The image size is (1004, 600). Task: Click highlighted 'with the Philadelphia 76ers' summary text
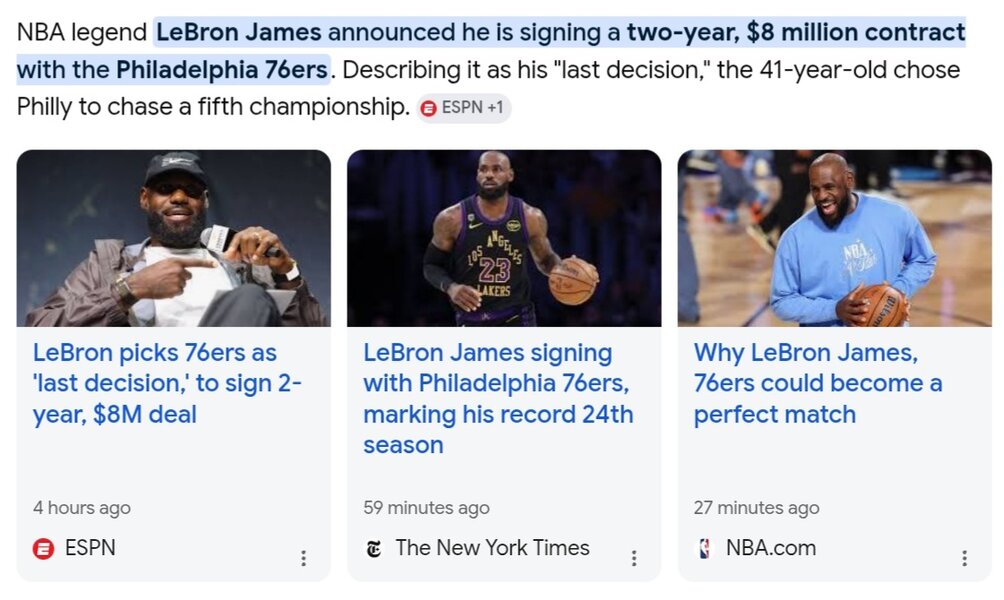coord(172,70)
